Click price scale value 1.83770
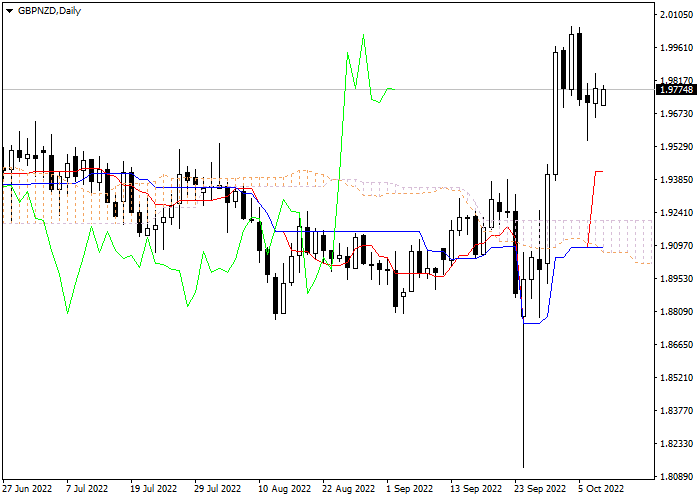 click(677, 411)
